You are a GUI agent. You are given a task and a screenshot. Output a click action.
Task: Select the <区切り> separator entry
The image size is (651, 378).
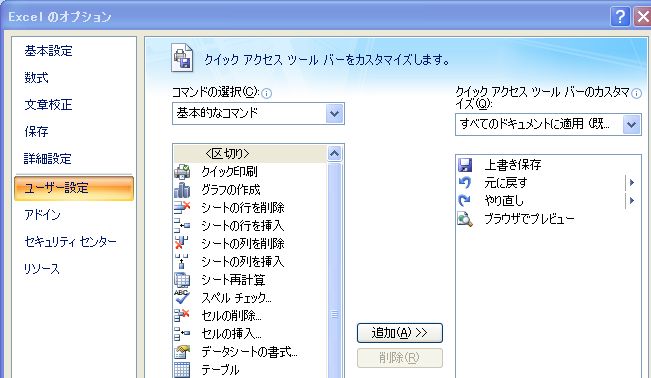click(250, 154)
